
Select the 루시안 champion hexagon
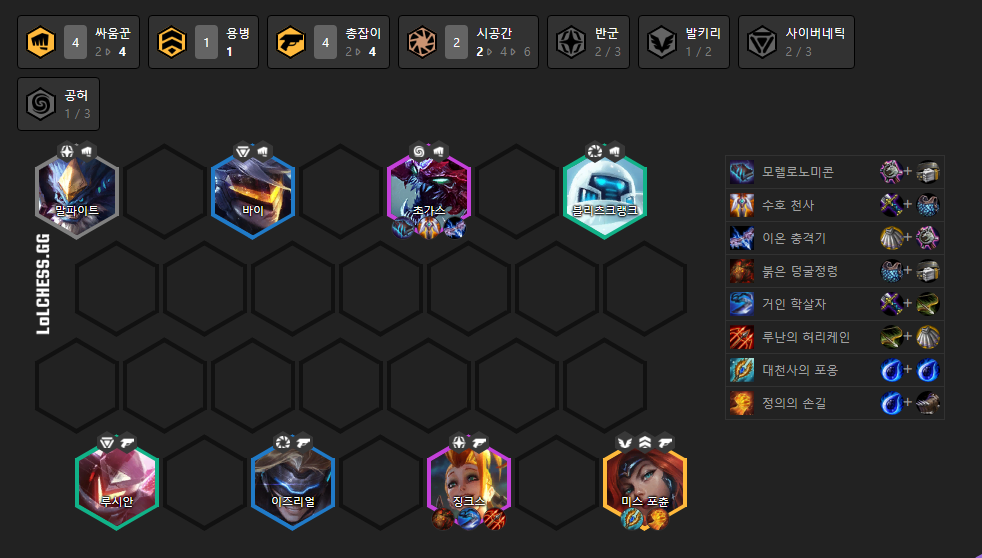point(116,482)
